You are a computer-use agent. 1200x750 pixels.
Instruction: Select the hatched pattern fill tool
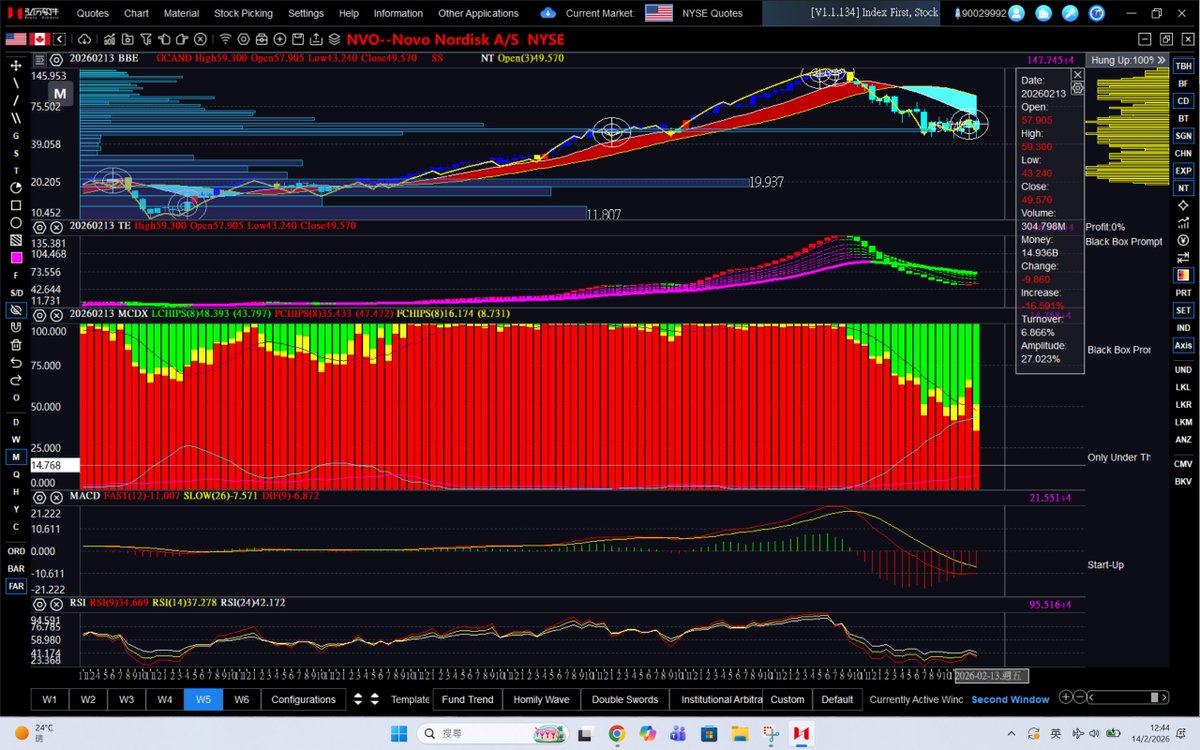(16, 240)
